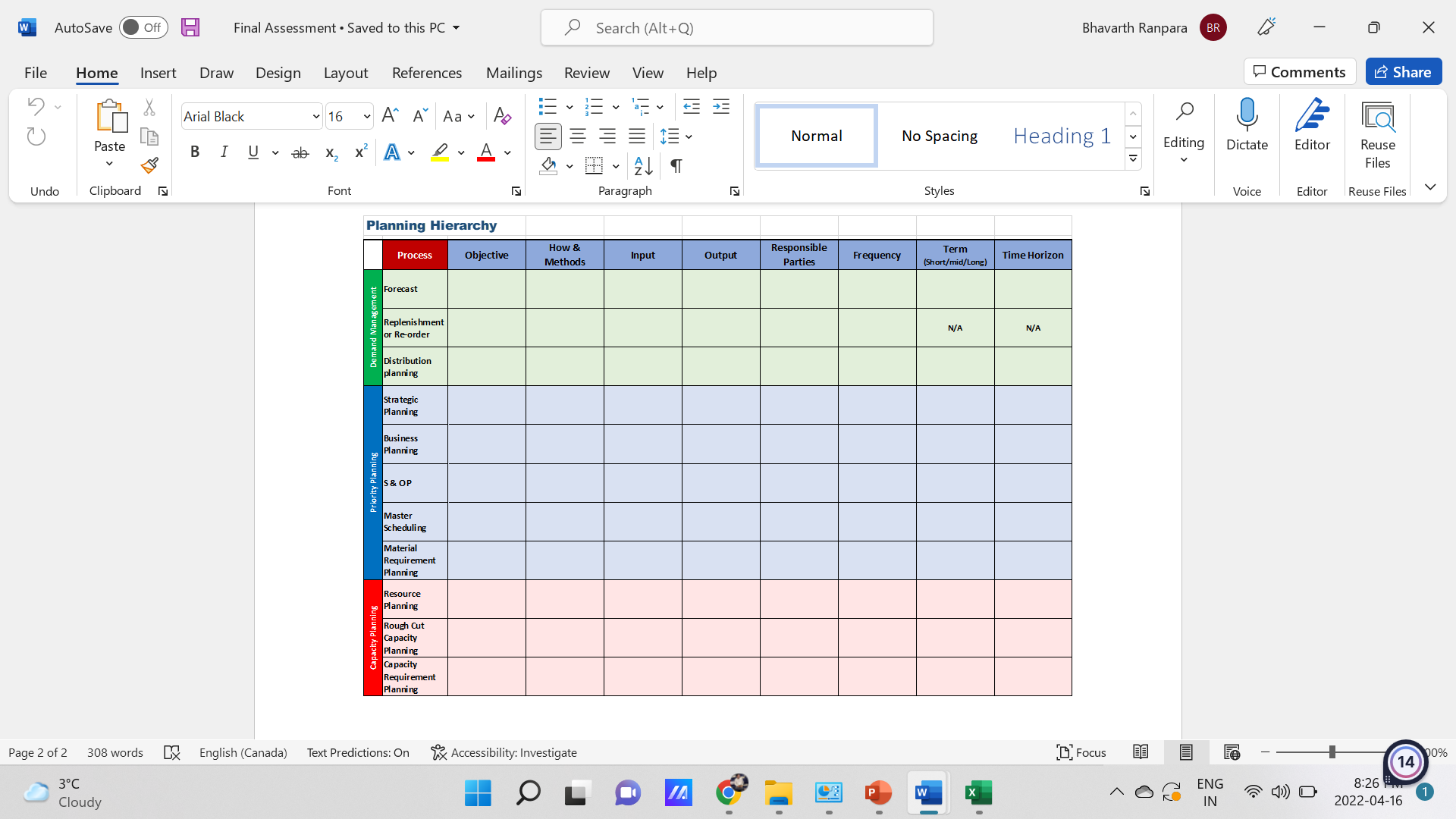The image size is (1456, 819).
Task: Share the document
Action: coord(1404,71)
